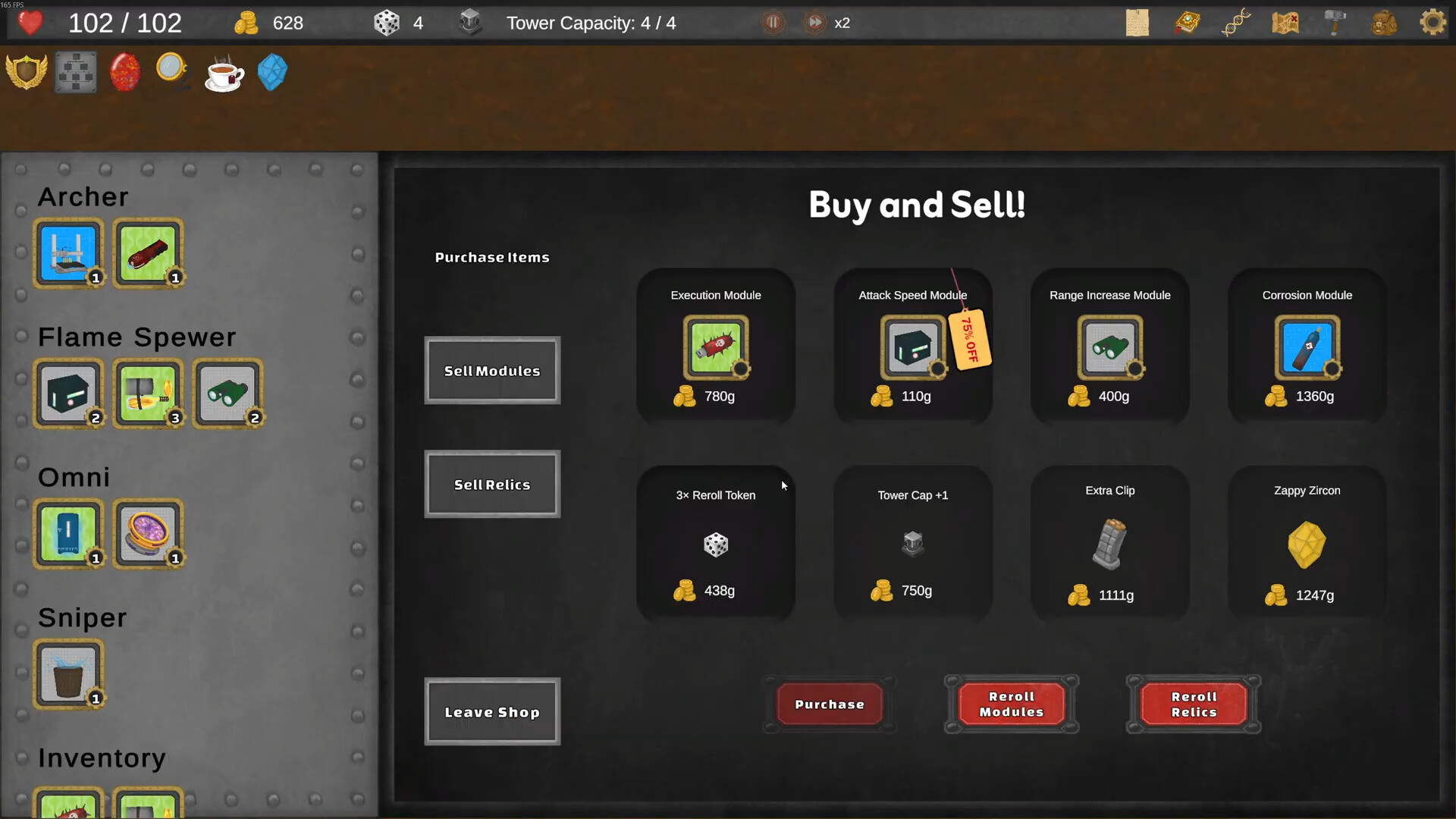The width and height of the screenshot is (1456, 819).
Task: Select the coffee cup relic
Action: 224,74
